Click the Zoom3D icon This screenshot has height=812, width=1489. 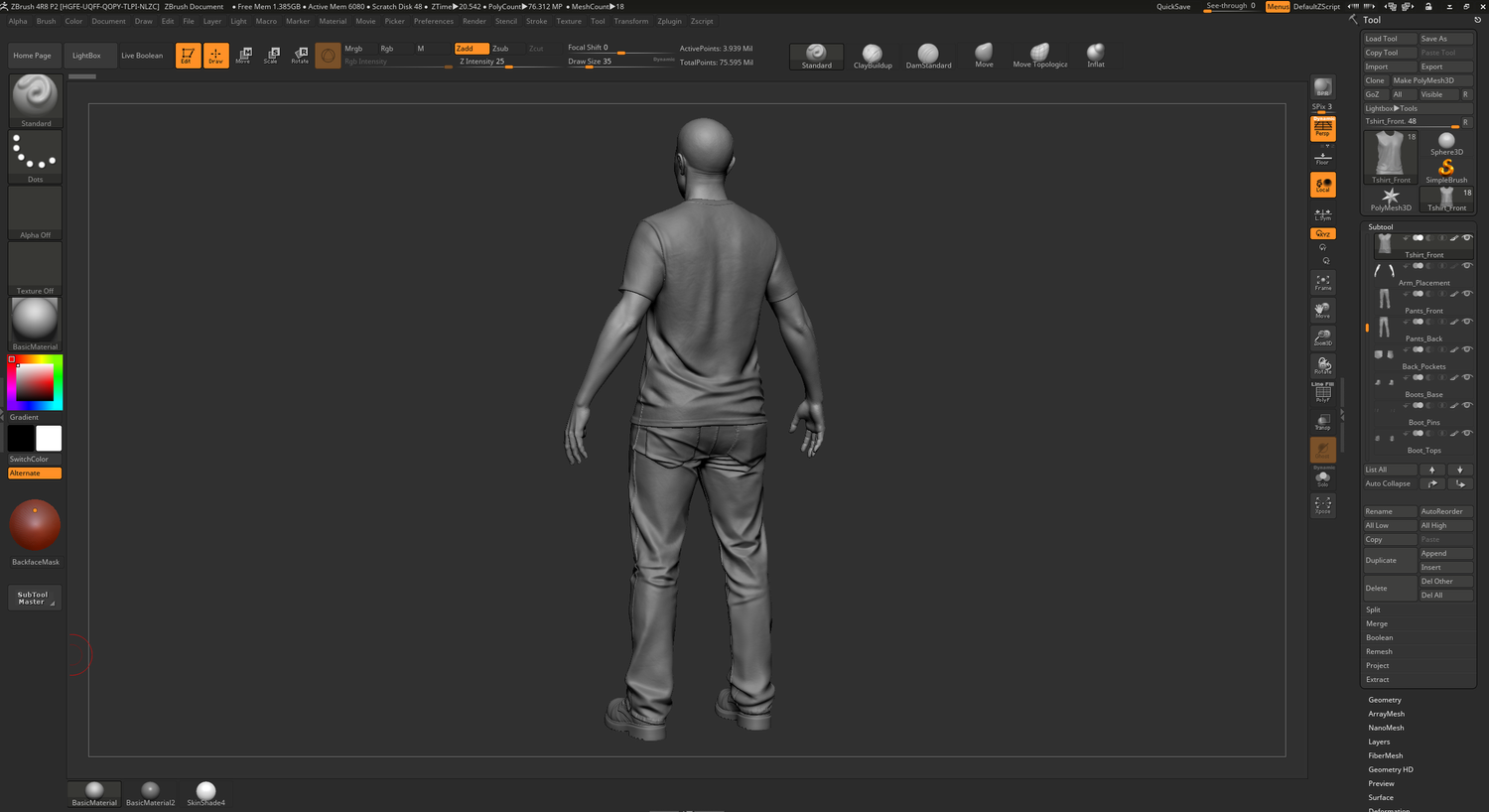pos(1322,338)
